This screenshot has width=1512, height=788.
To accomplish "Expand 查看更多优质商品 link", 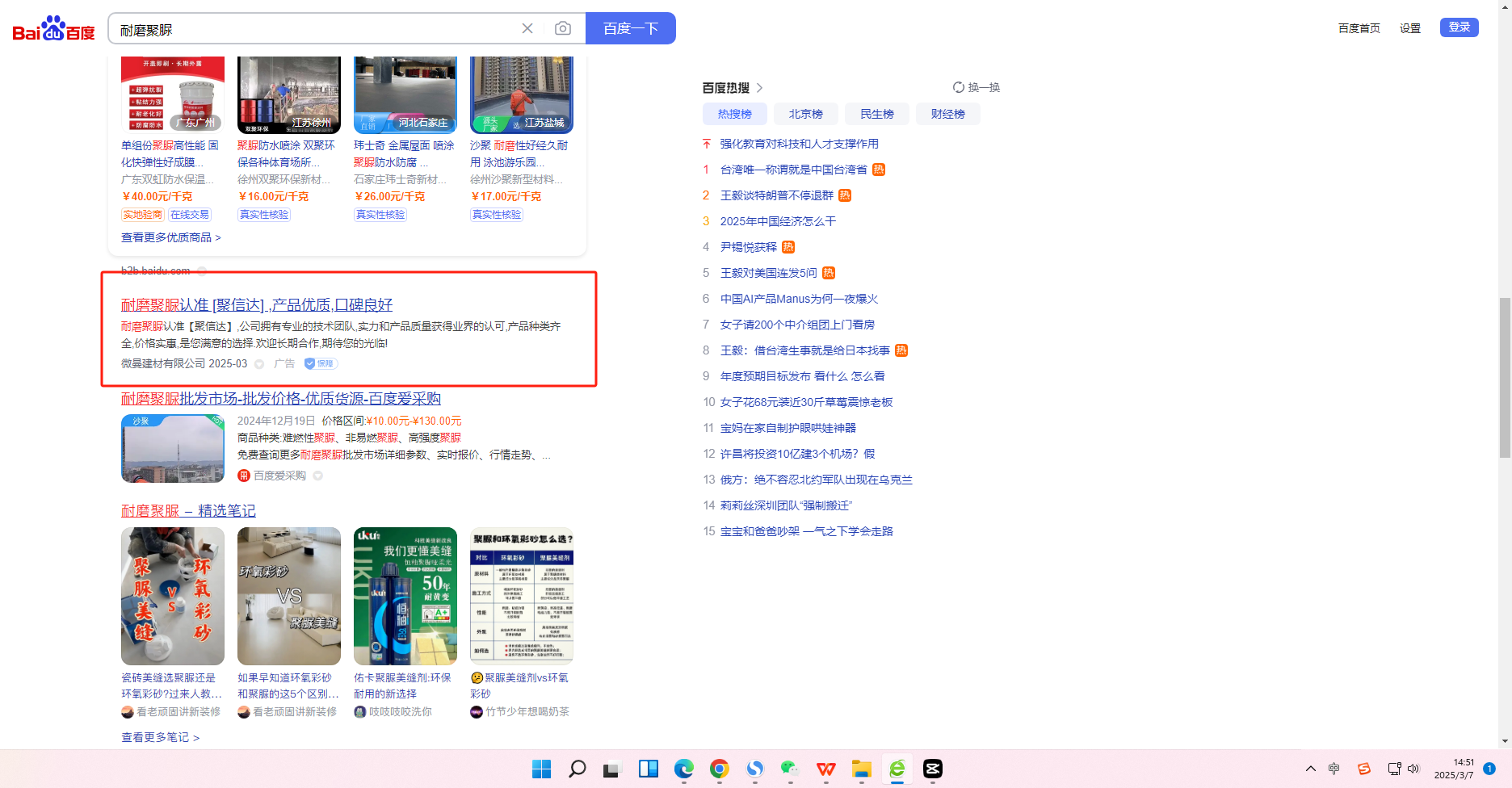I will (x=170, y=237).
